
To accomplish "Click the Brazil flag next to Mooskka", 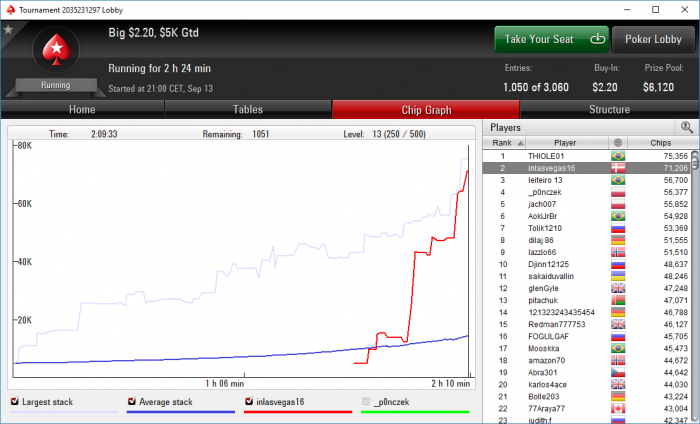I will (x=618, y=348).
